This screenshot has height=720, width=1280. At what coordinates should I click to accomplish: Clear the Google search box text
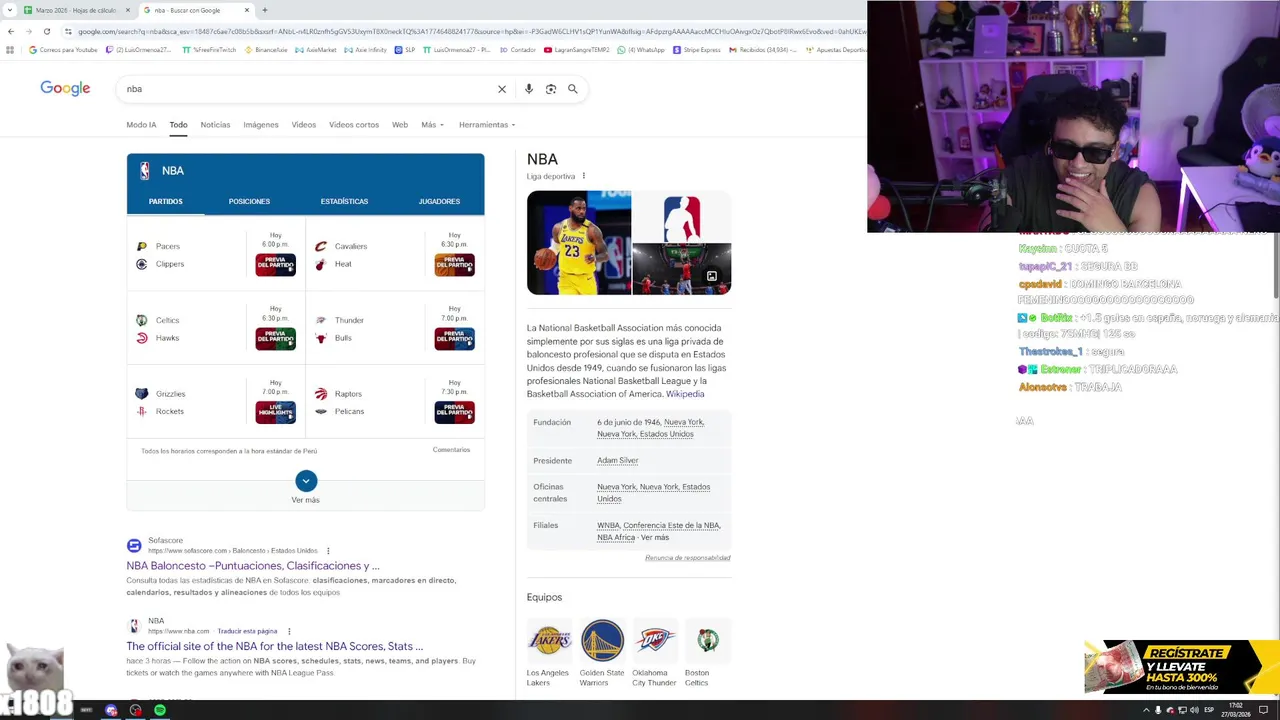click(x=502, y=89)
